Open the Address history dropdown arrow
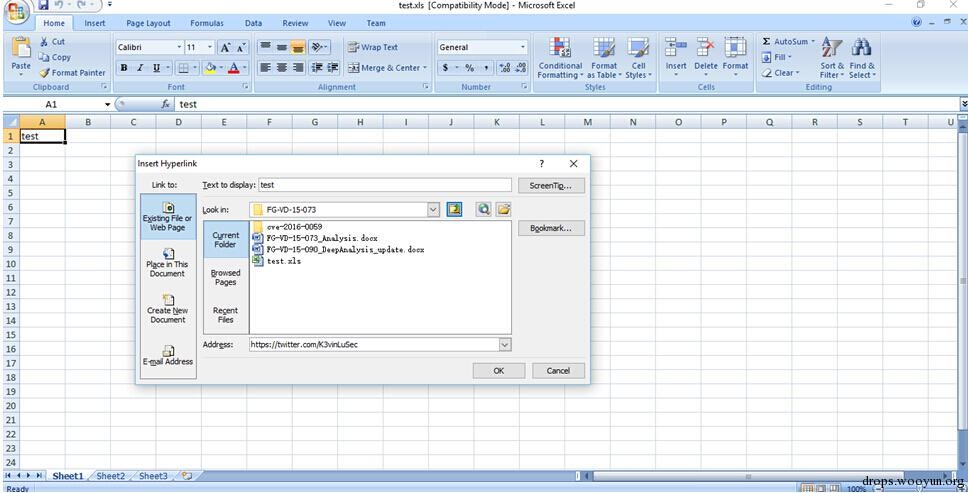The width and height of the screenshot is (968, 493). tap(505, 345)
